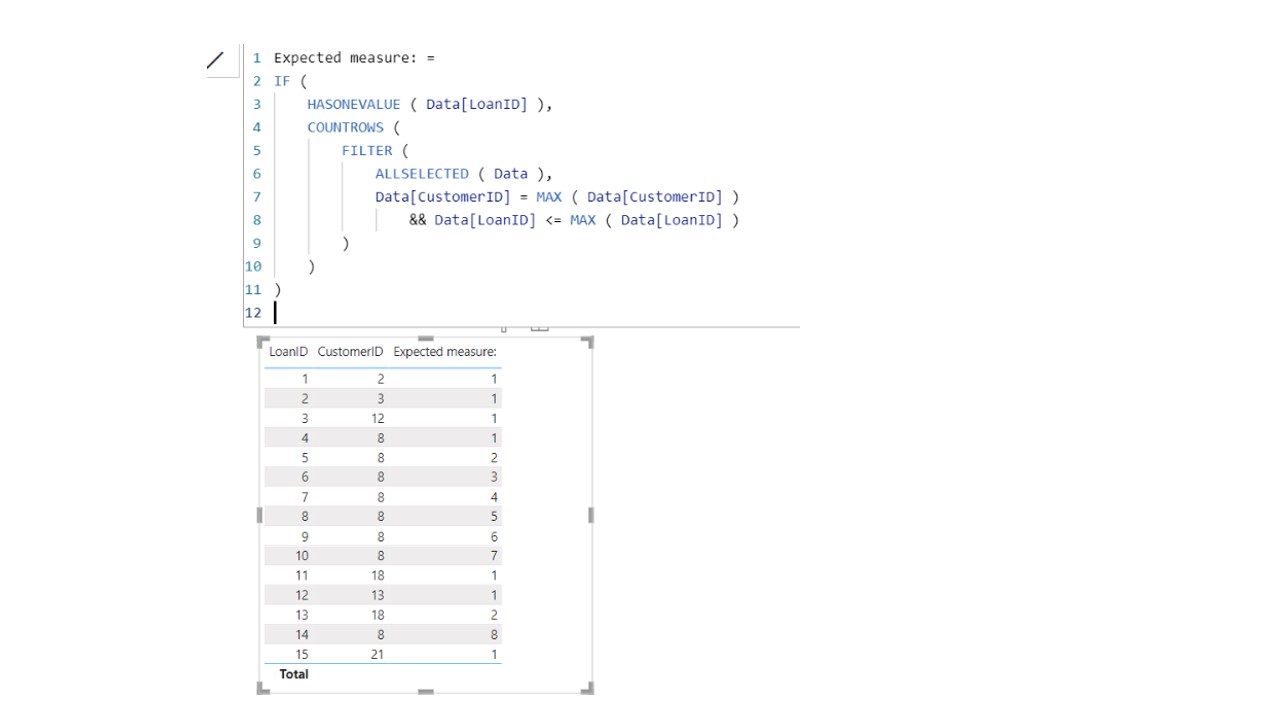The height and width of the screenshot is (720, 1280).
Task: Click left-middle resize handle of table visual
Action: pos(260,515)
